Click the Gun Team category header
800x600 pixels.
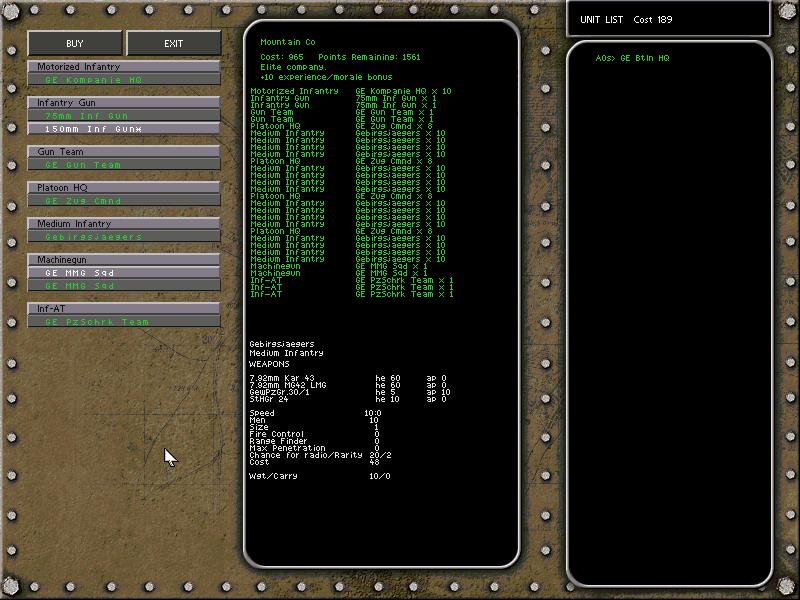click(124, 152)
